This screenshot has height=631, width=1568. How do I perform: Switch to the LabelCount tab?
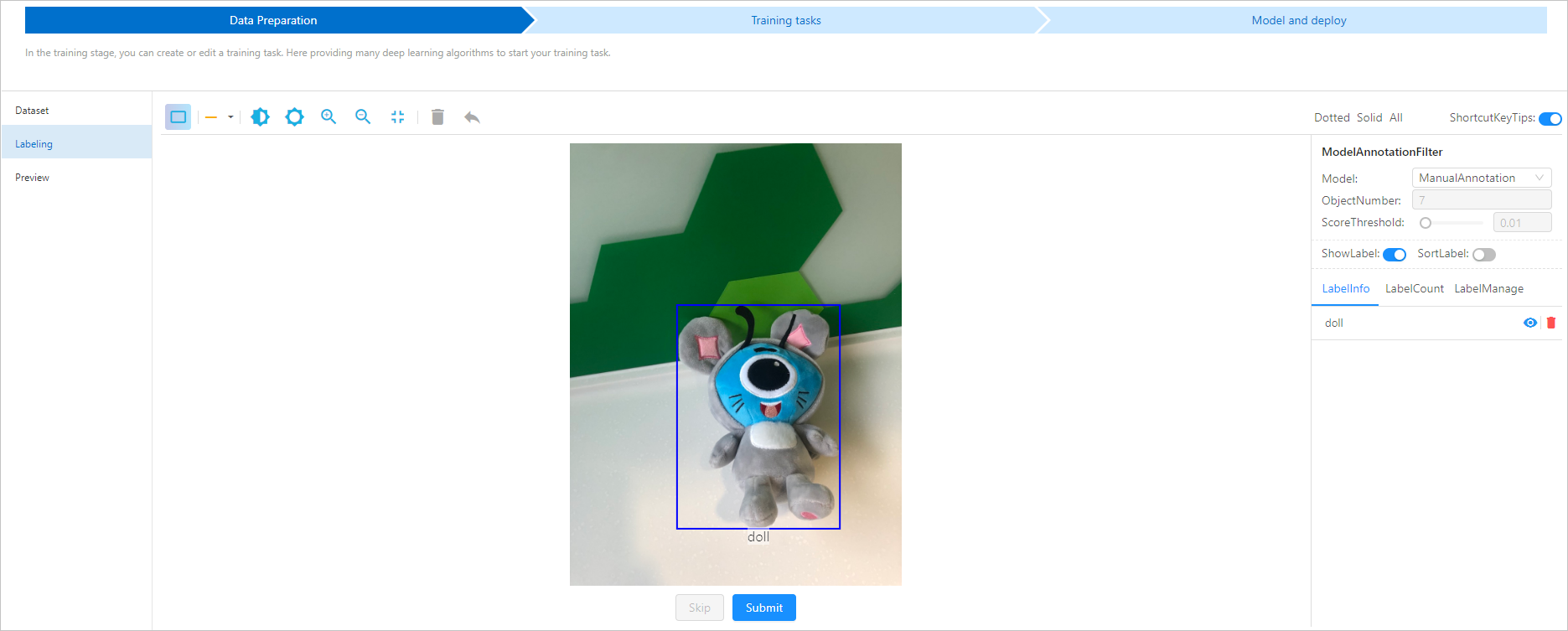(1415, 288)
